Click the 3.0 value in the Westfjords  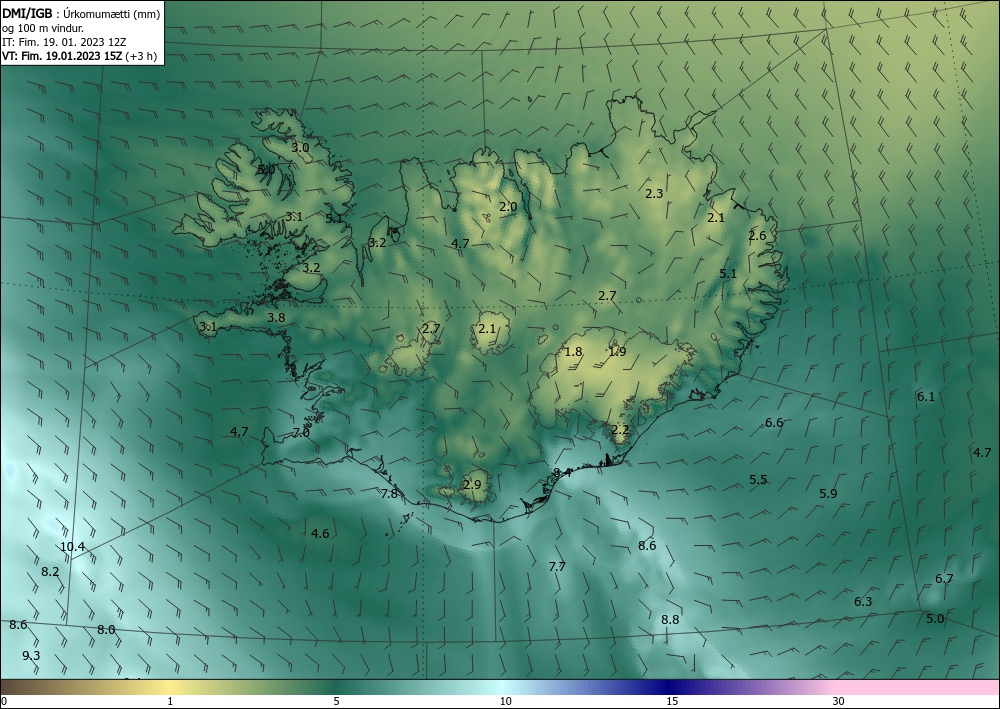coord(300,147)
